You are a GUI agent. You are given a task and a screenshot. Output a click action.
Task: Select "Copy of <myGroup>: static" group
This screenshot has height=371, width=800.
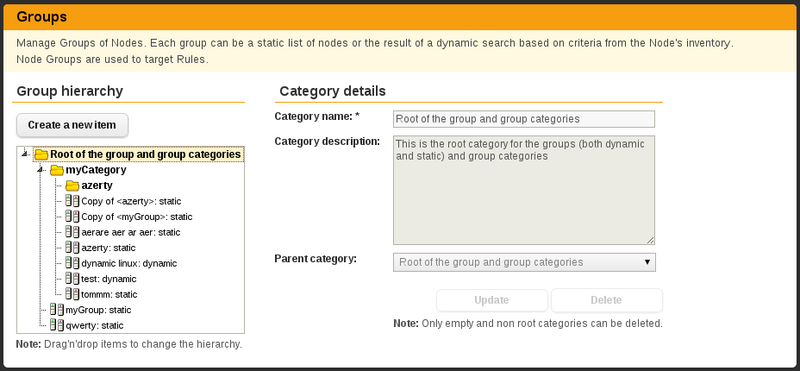(x=137, y=217)
